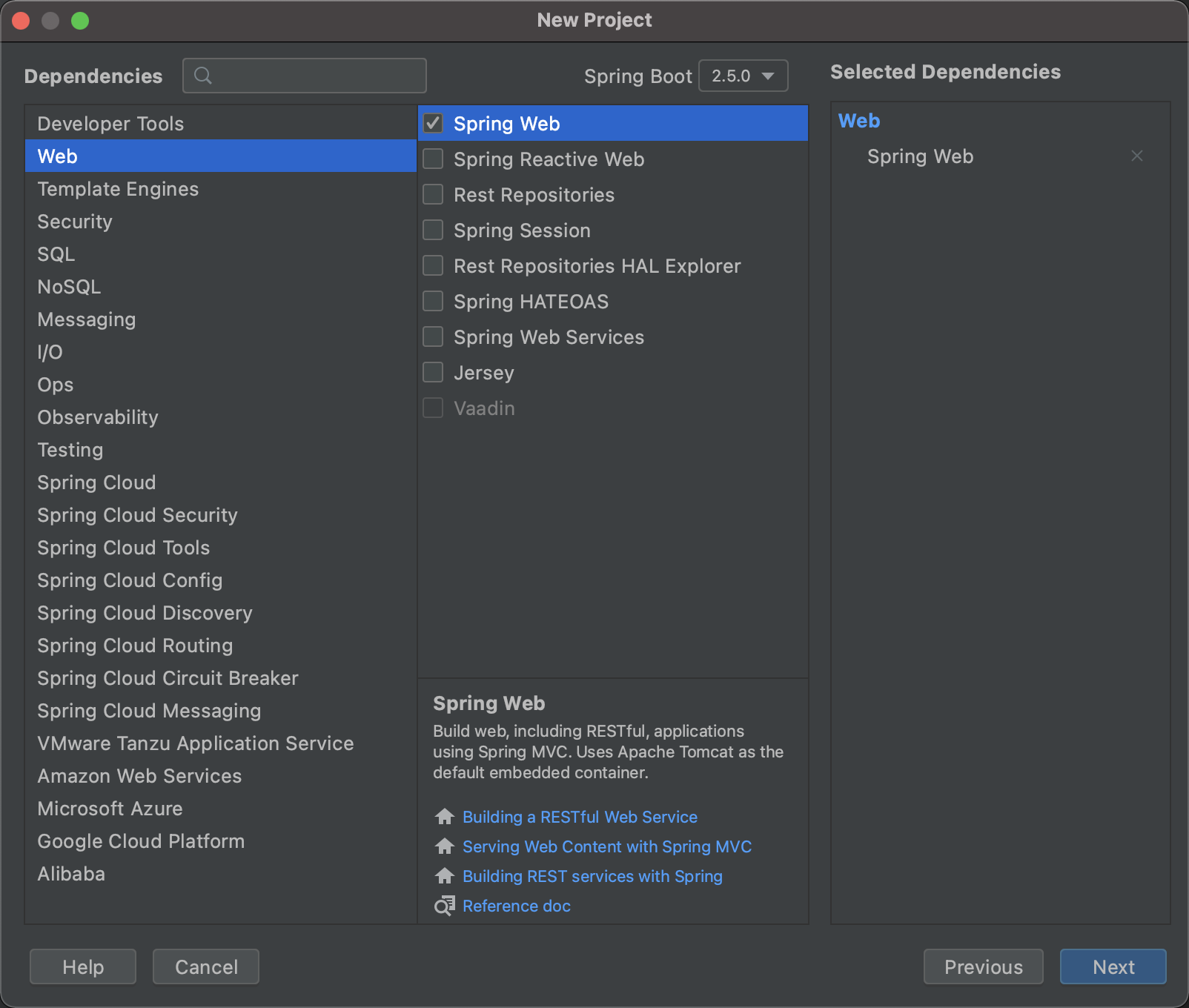Uncheck the Spring Web dependency
Screen dimensions: 1189x1008
[x=433, y=123]
